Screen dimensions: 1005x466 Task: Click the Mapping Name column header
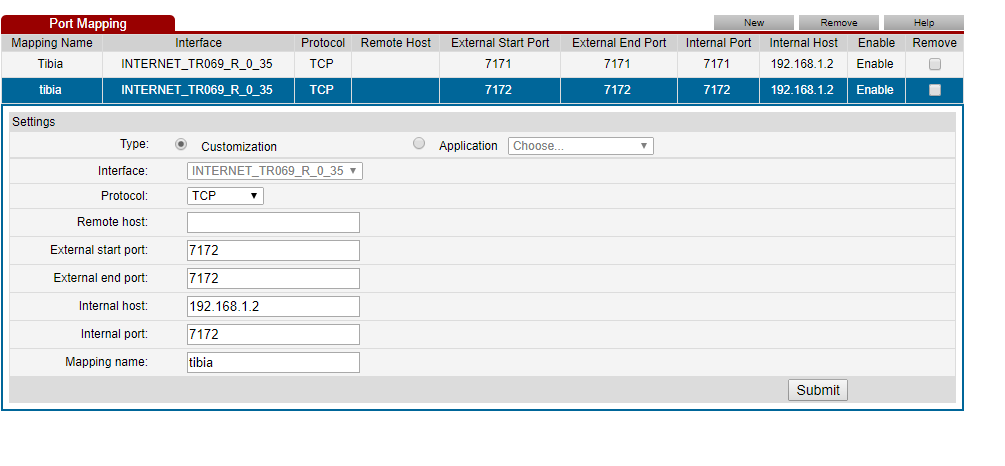[52, 43]
